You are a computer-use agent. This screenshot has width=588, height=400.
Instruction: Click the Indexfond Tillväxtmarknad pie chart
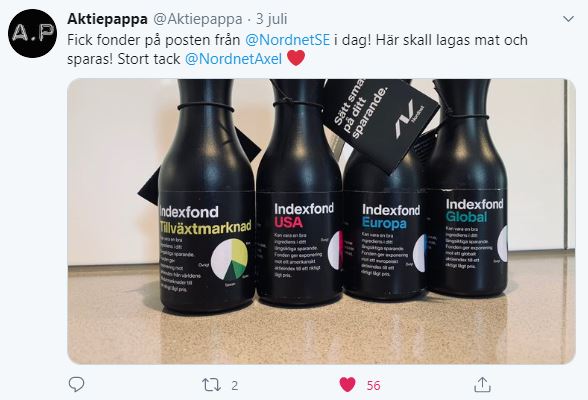click(x=230, y=259)
